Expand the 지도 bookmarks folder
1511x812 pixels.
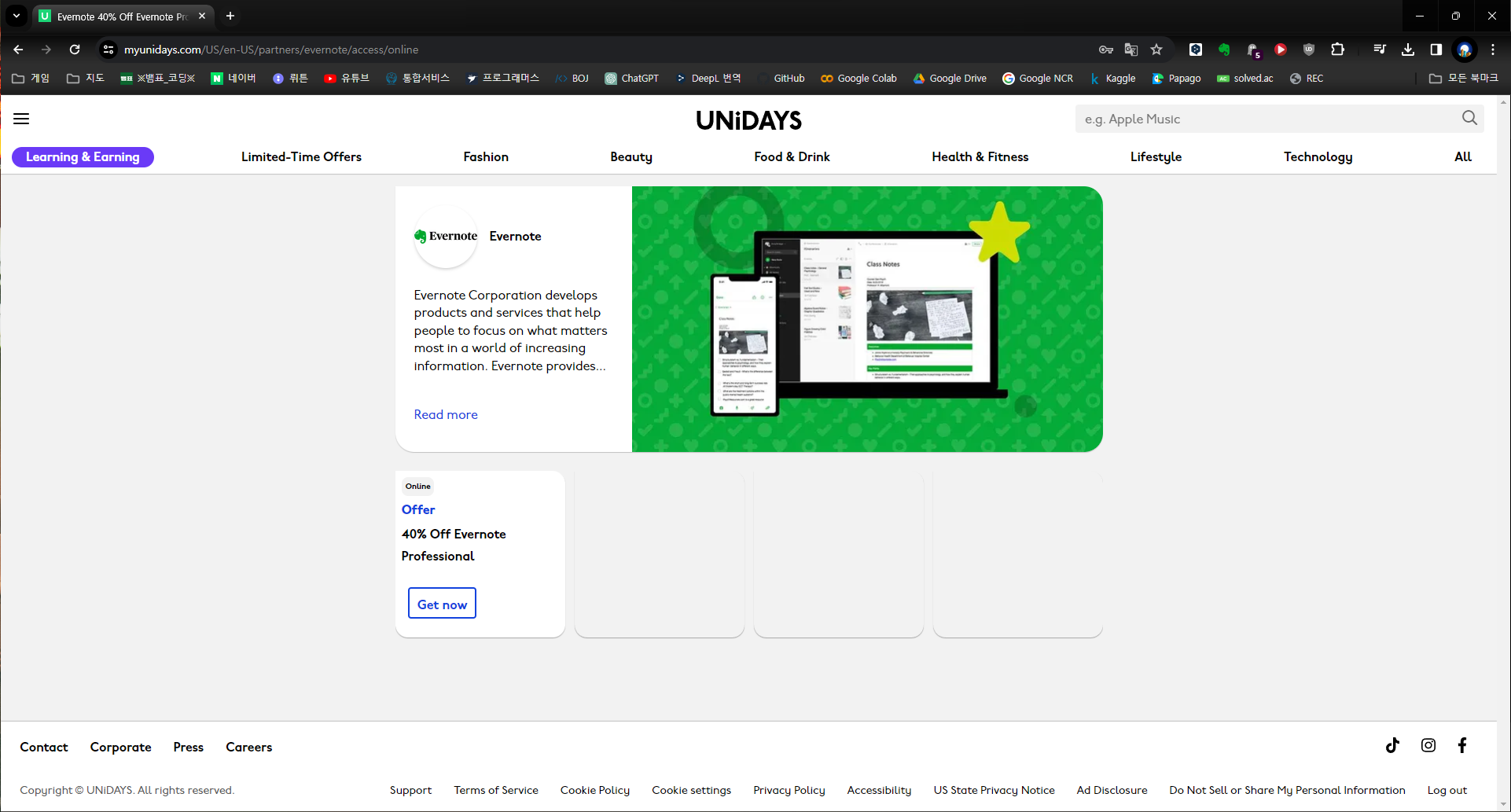click(x=86, y=78)
